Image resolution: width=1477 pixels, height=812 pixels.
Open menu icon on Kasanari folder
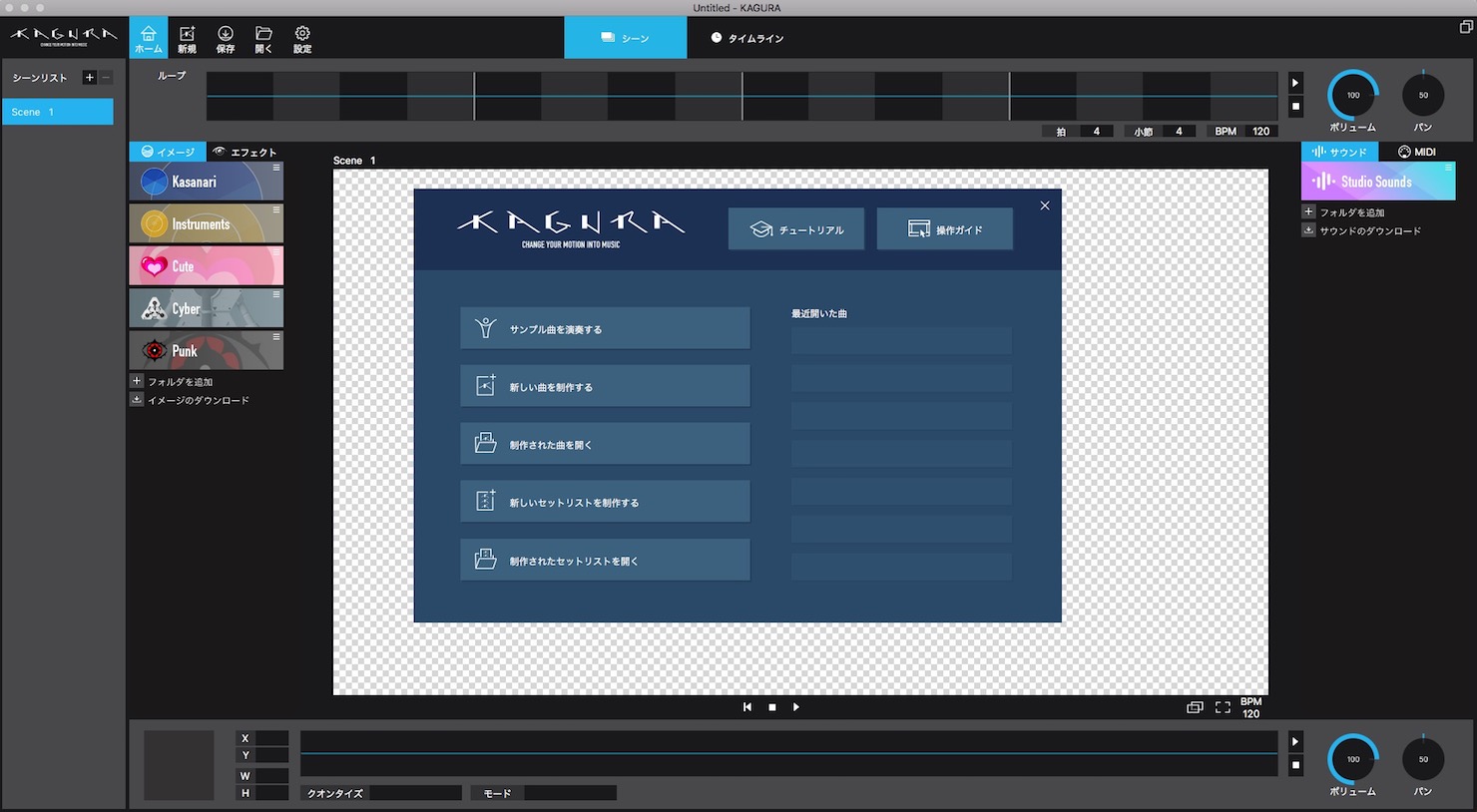click(x=276, y=168)
